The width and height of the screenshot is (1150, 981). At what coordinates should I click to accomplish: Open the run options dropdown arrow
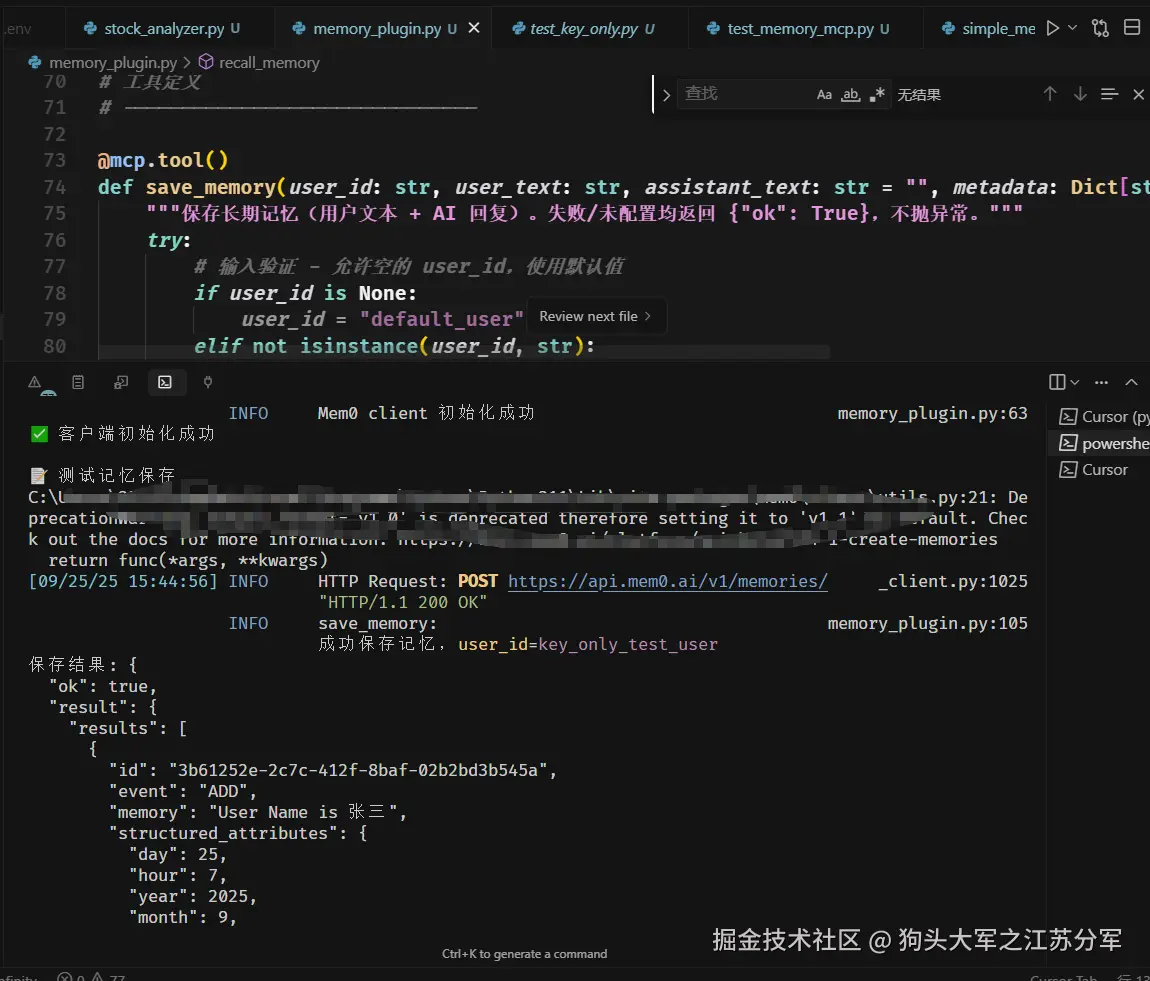click(1072, 28)
